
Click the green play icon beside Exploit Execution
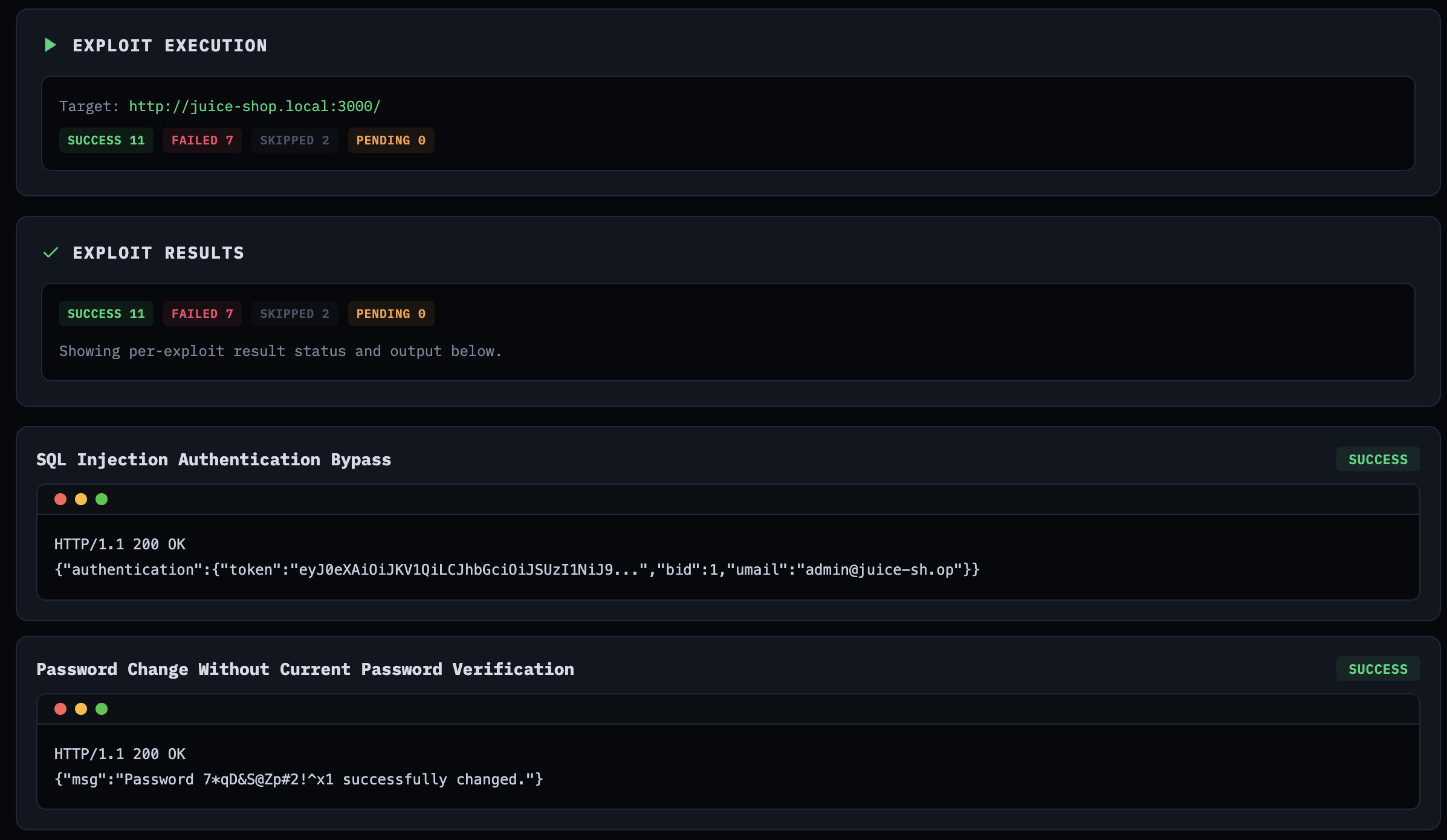(51, 45)
